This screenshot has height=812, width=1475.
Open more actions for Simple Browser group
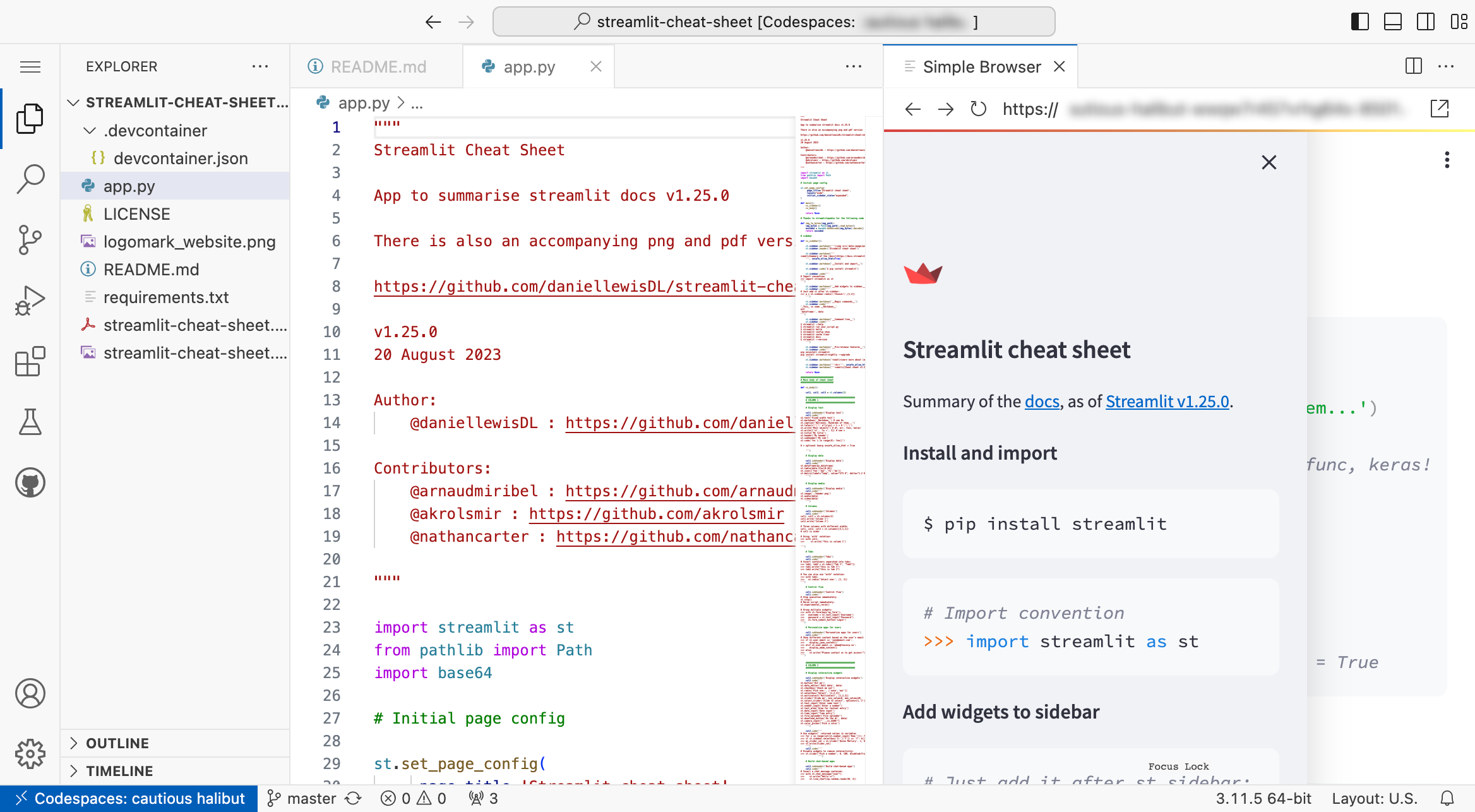click(1446, 66)
